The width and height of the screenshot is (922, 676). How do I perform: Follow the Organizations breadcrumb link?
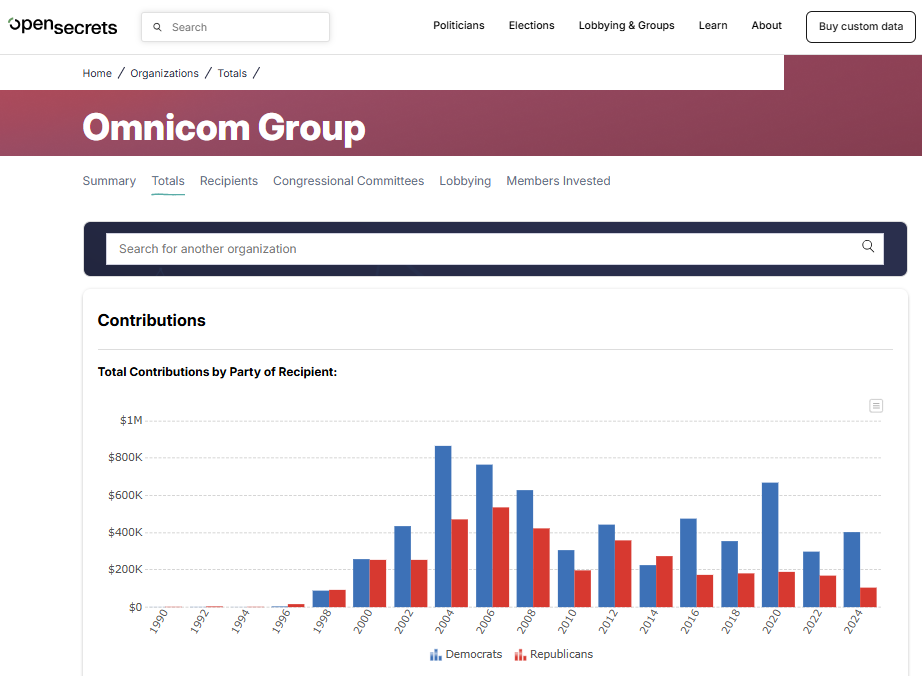pyautogui.click(x=164, y=73)
